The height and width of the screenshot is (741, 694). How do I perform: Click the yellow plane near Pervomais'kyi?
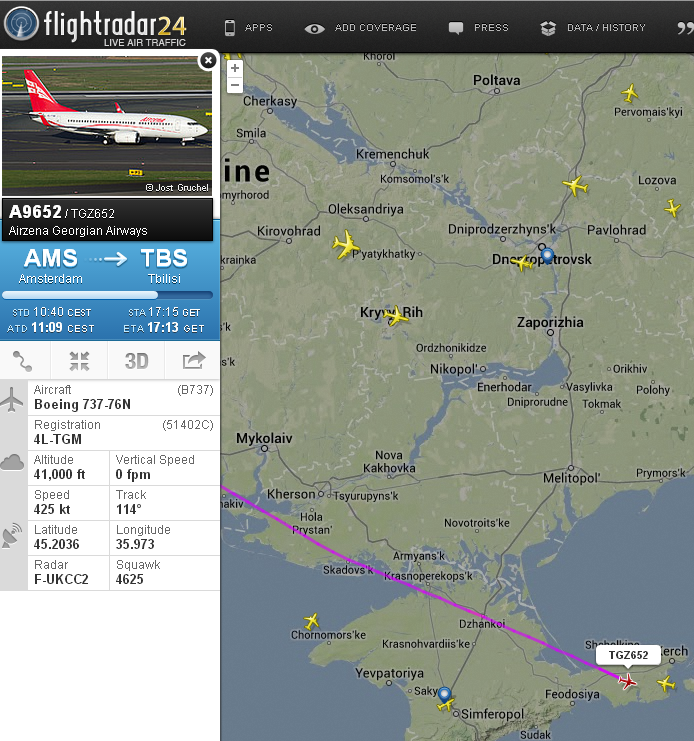point(630,93)
